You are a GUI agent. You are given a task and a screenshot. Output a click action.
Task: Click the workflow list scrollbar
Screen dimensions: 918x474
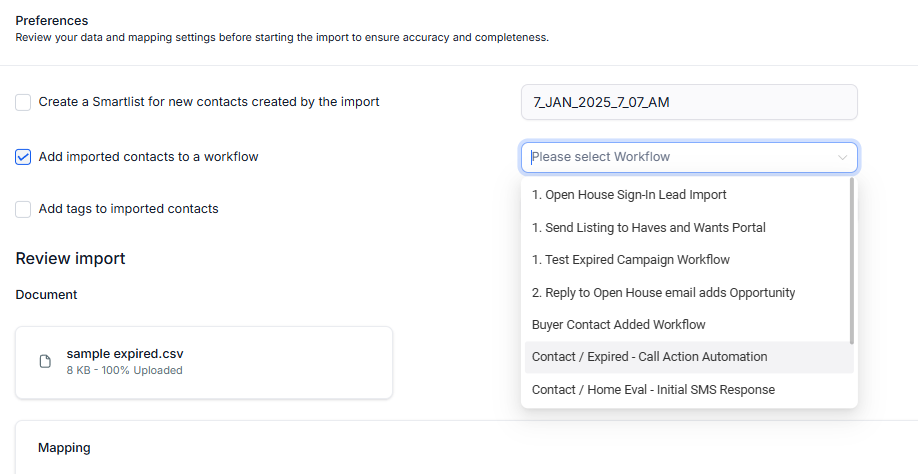click(852, 260)
